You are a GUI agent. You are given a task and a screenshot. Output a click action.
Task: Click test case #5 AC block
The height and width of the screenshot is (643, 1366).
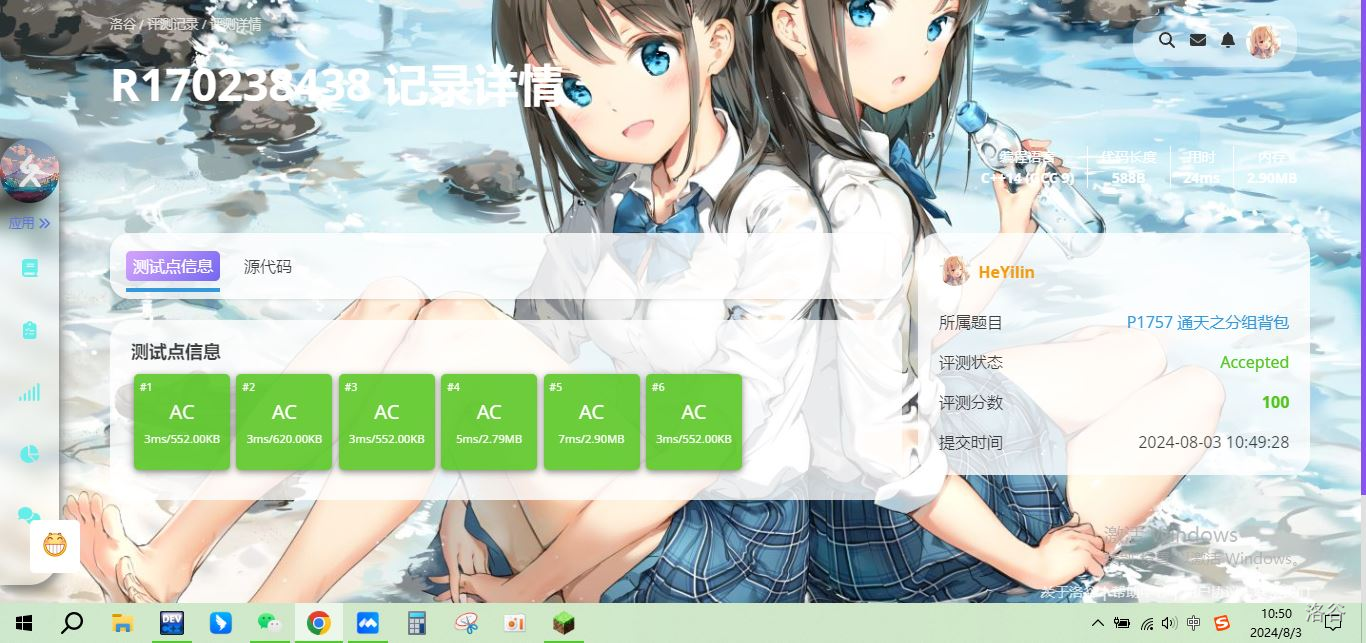(x=591, y=421)
